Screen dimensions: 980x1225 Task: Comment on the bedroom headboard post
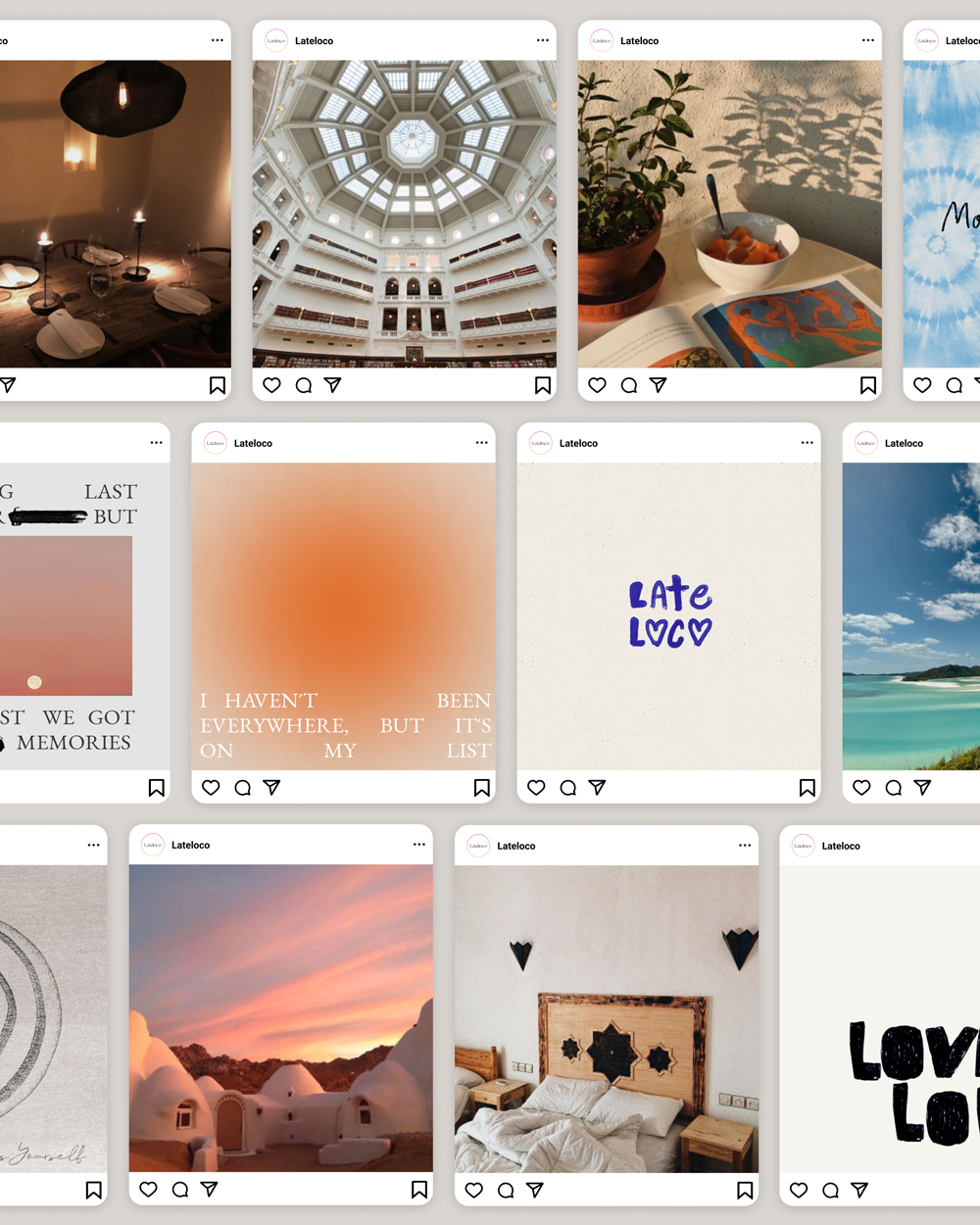coord(506,1190)
